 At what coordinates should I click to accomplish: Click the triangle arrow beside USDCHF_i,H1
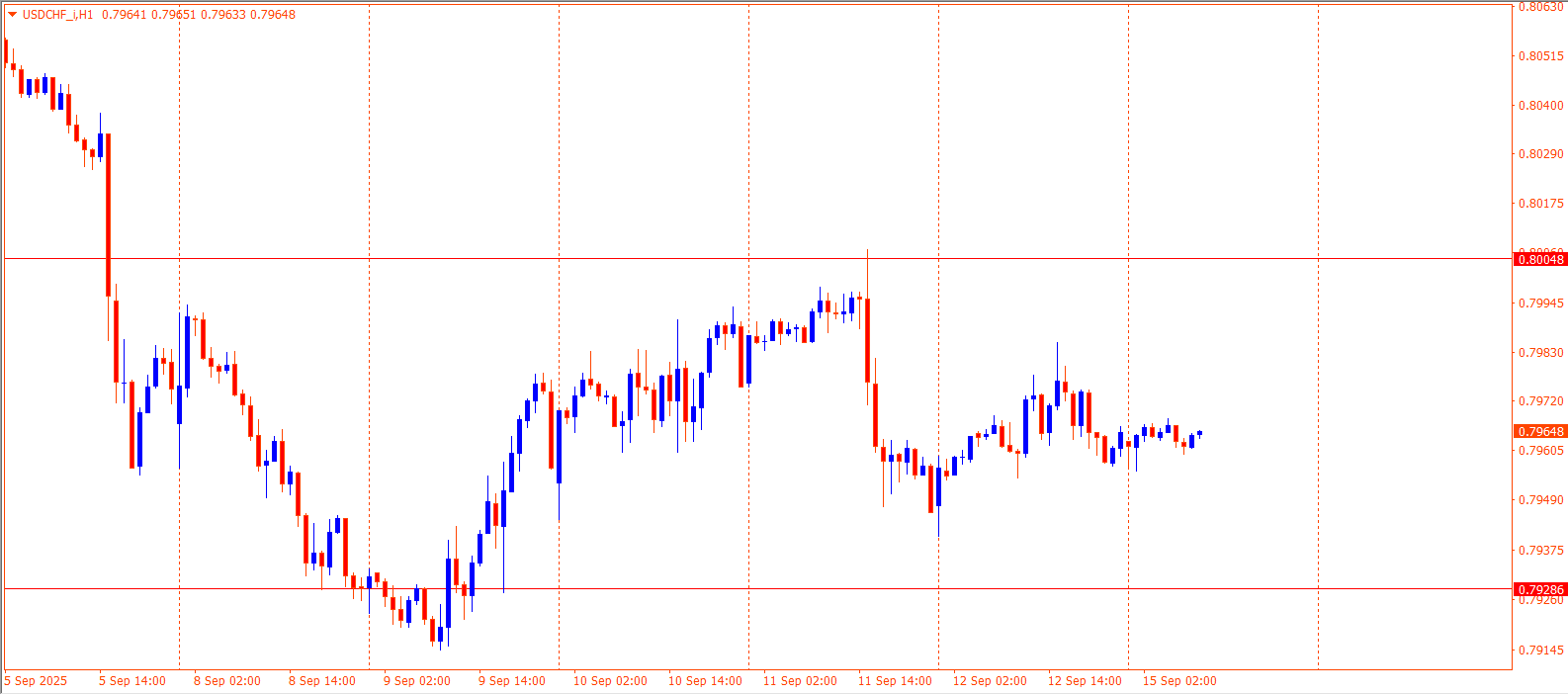pos(12,15)
